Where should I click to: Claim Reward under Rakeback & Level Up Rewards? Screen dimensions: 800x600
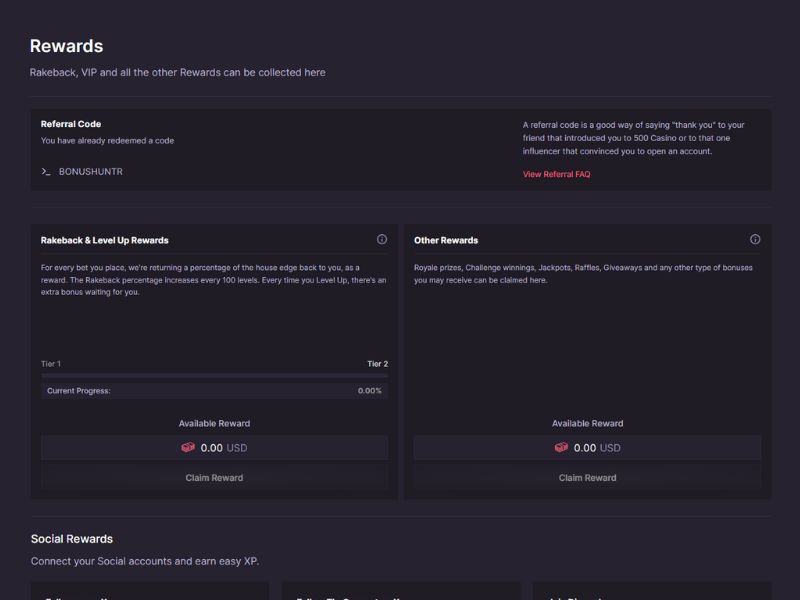click(214, 478)
